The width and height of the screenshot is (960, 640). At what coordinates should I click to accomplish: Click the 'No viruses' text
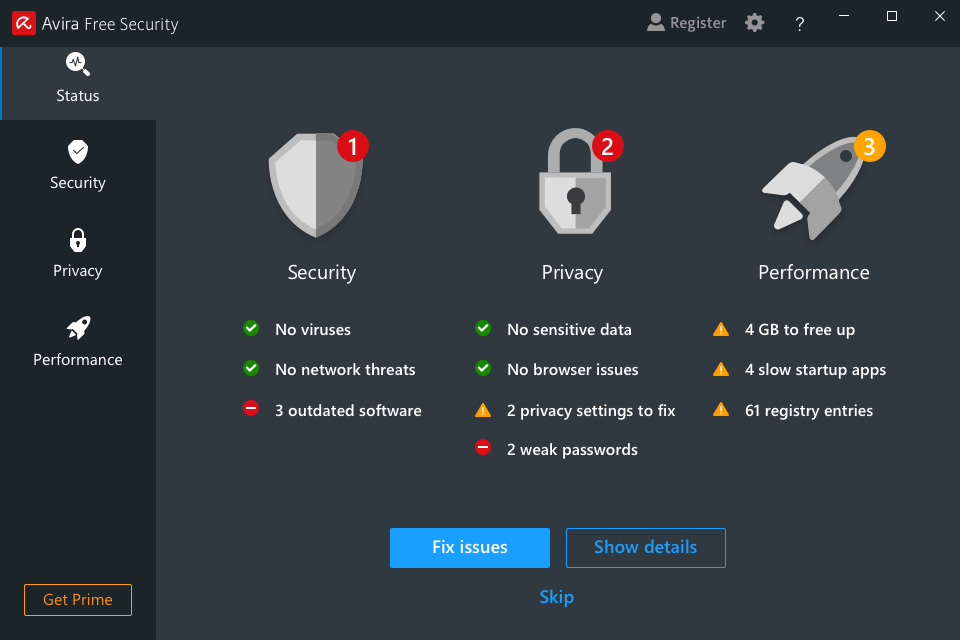point(313,329)
